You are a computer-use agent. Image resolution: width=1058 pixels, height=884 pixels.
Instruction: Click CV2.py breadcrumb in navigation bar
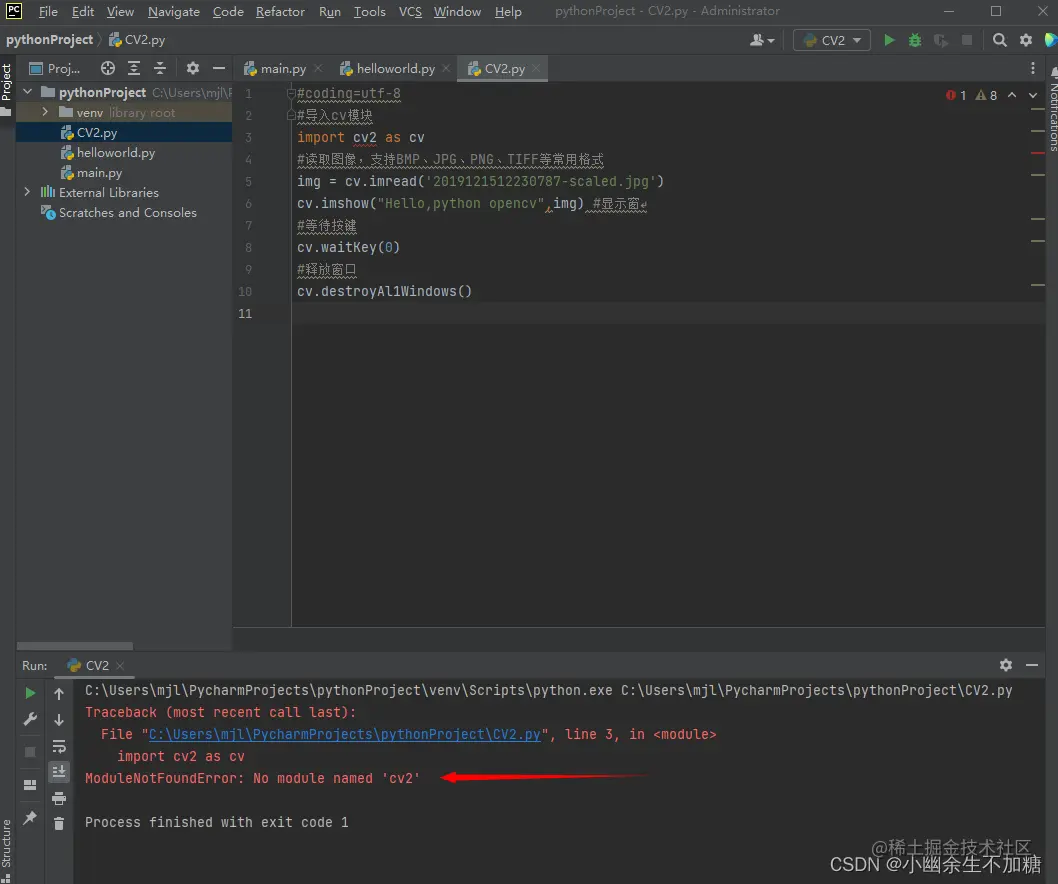pos(138,40)
